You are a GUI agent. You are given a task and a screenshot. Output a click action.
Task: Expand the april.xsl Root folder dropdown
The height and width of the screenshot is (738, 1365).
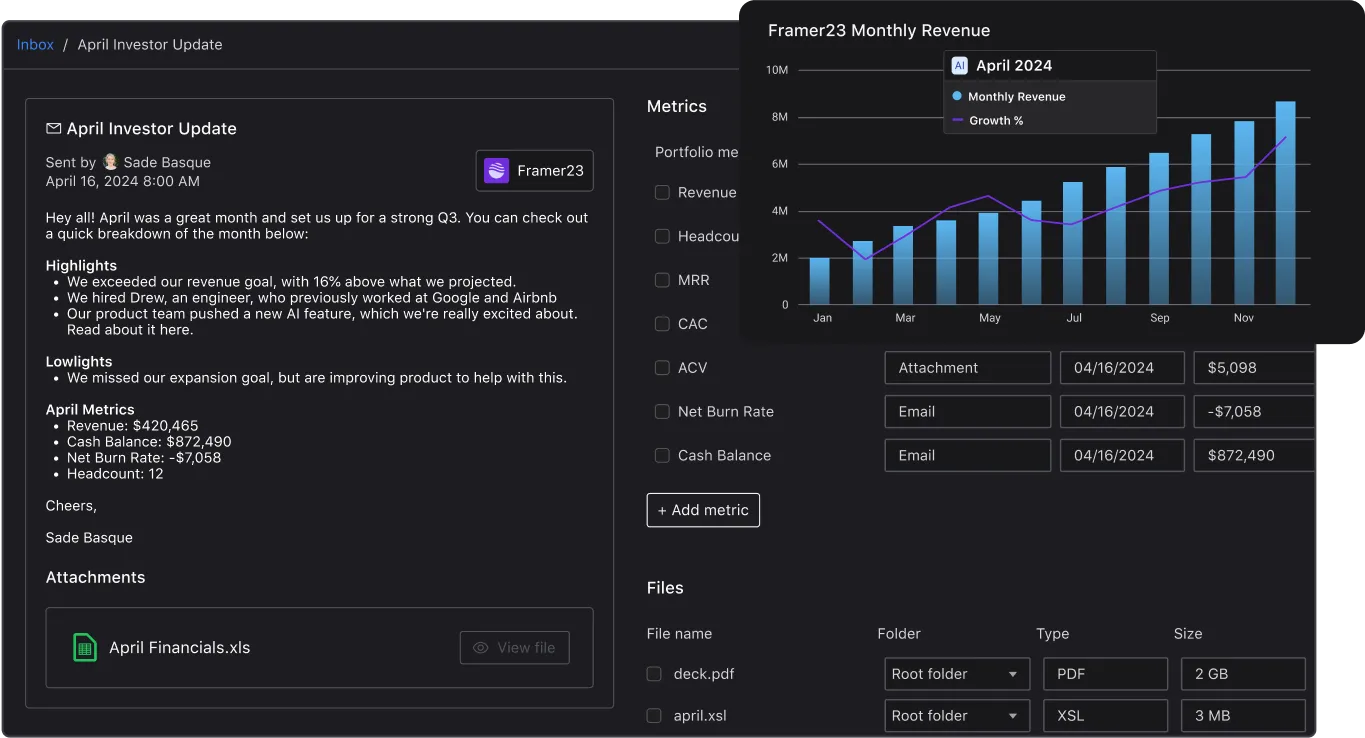click(x=956, y=716)
